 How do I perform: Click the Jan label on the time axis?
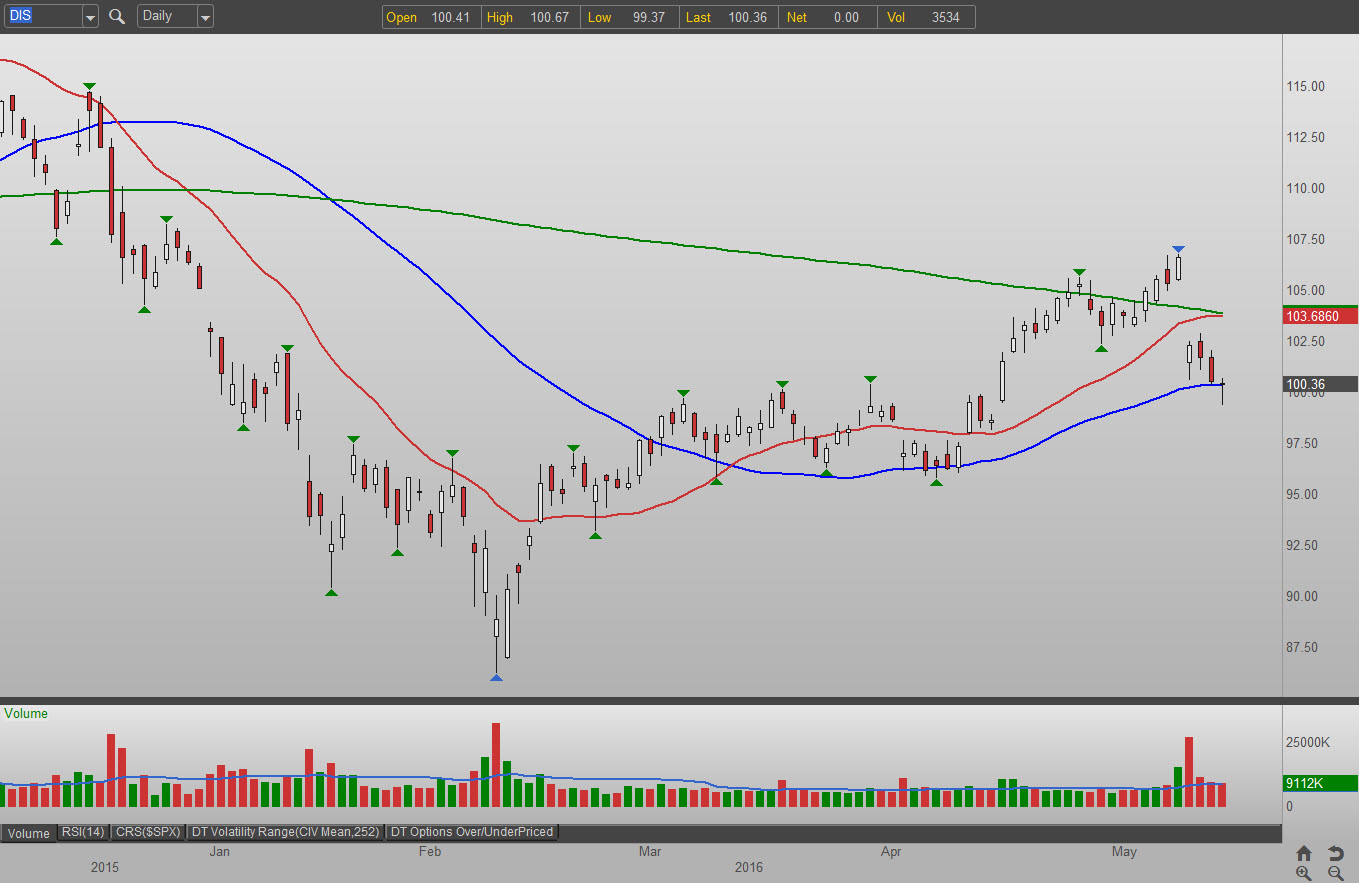click(x=219, y=852)
